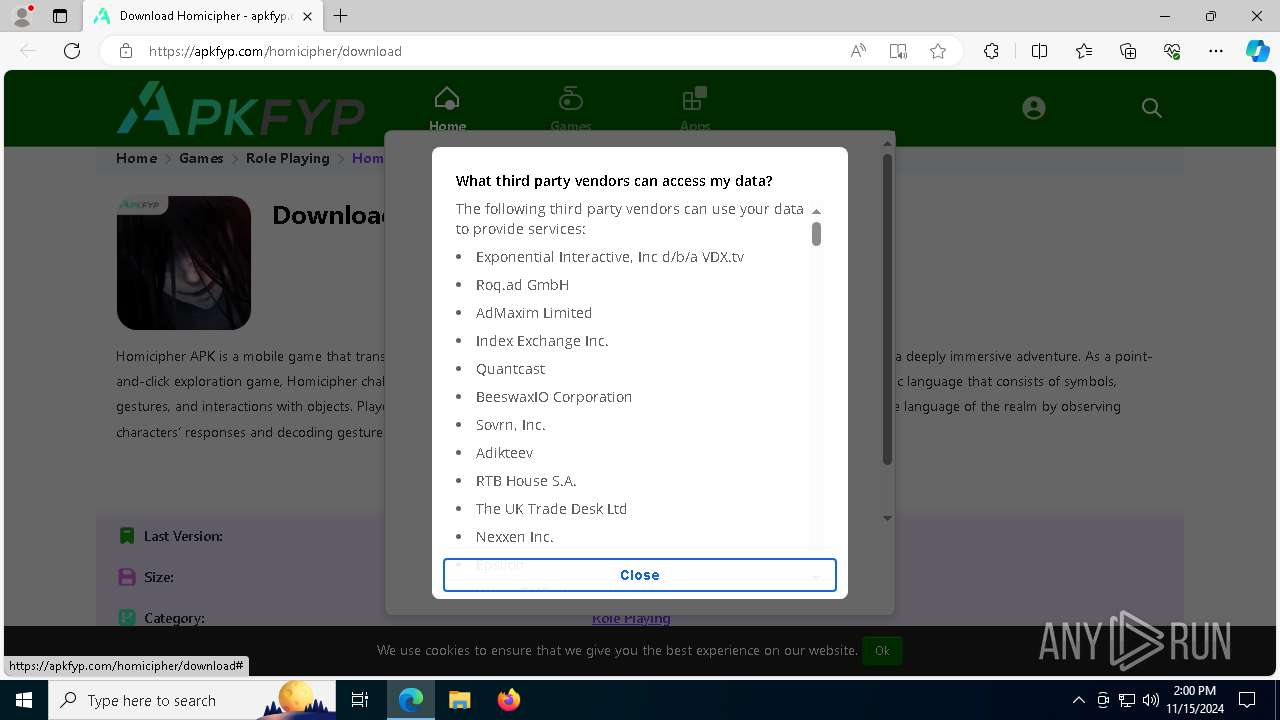Click the Homicipher game thumbnail
Screen dimensions: 1280x720
click(x=184, y=263)
